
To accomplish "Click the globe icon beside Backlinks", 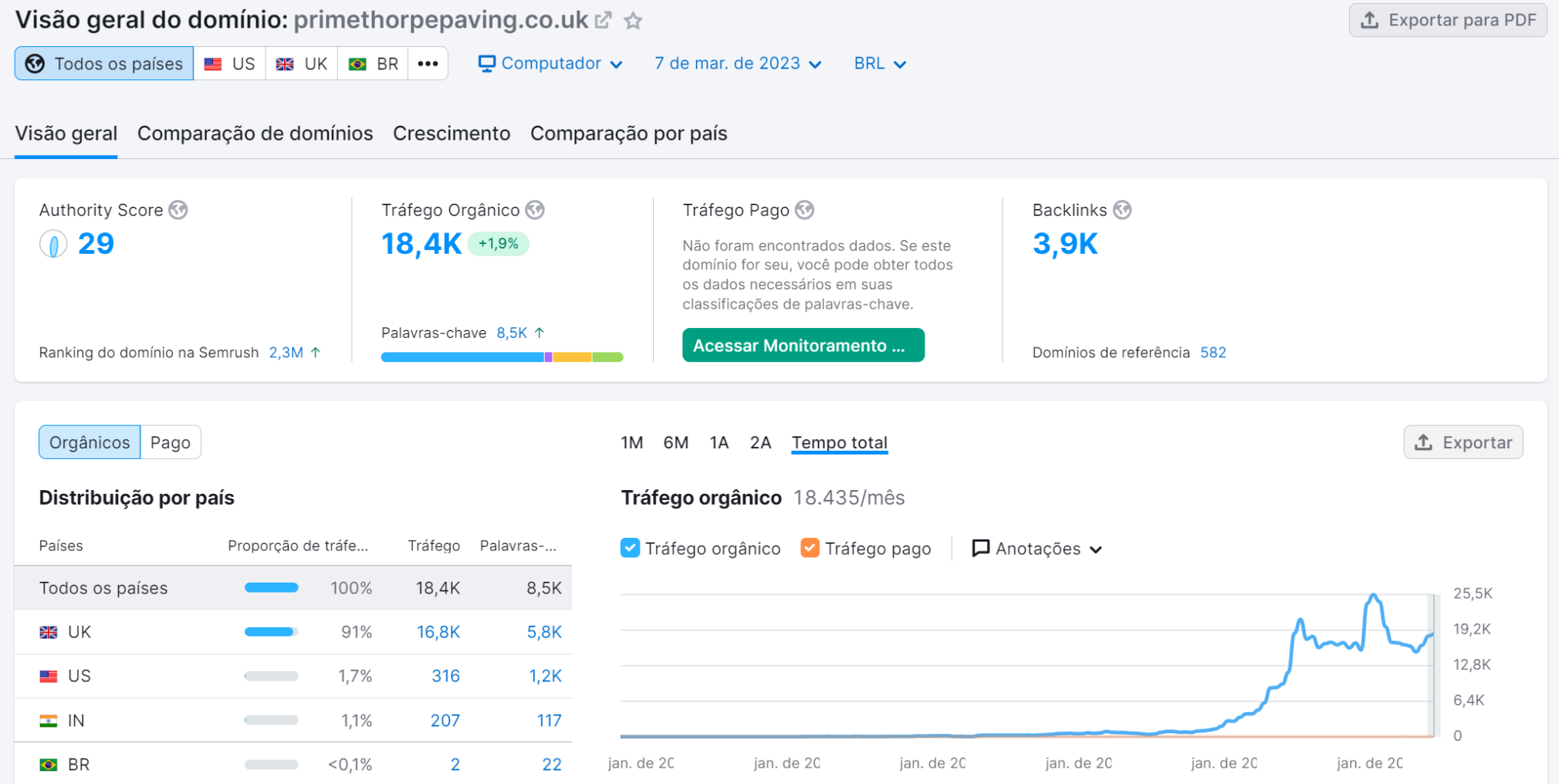I will pyautogui.click(x=1123, y=210).
